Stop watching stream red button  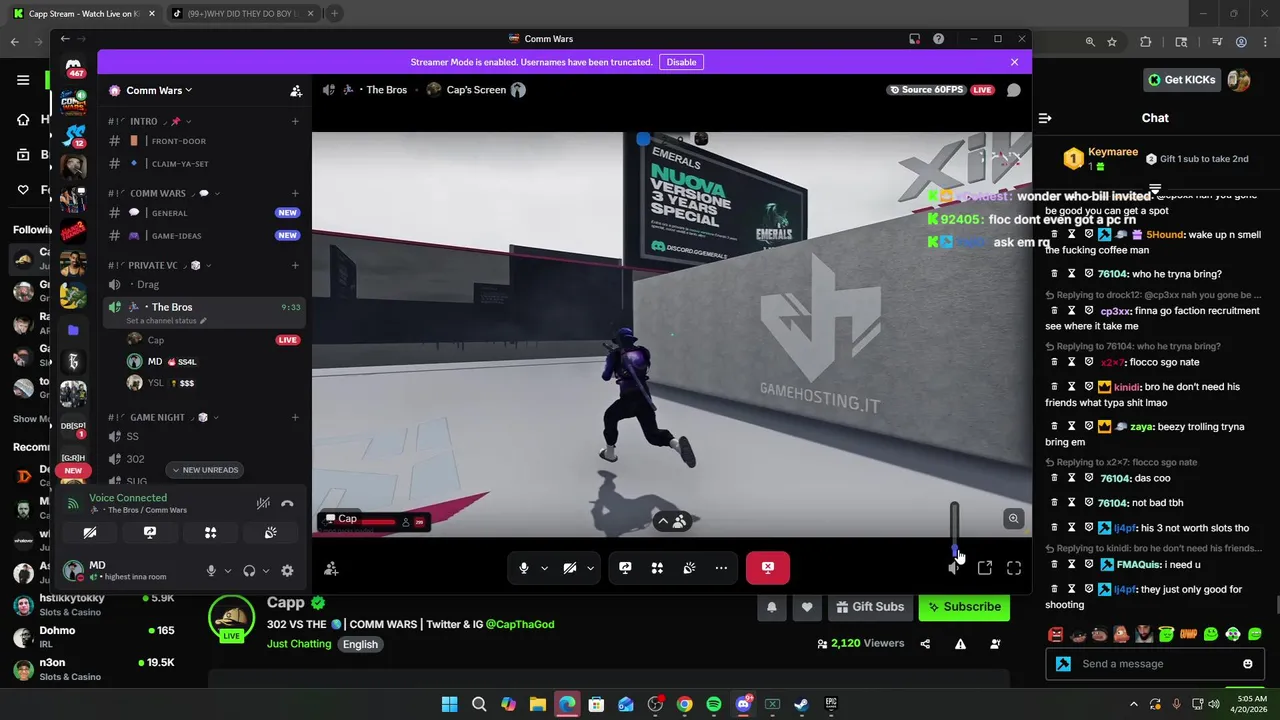coord(768,568)
